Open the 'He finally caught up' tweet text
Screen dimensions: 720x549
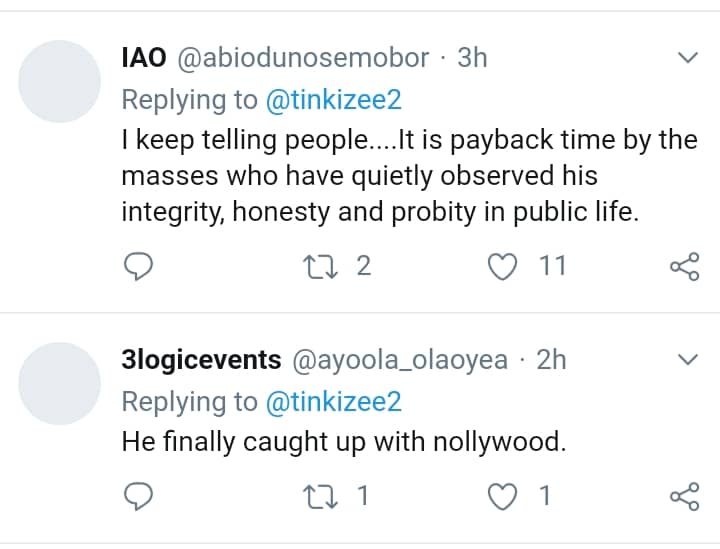coord(344,441)
